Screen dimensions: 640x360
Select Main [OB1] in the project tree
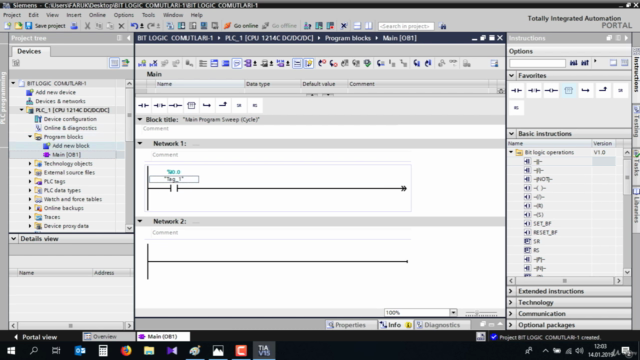tap(66, 155)
